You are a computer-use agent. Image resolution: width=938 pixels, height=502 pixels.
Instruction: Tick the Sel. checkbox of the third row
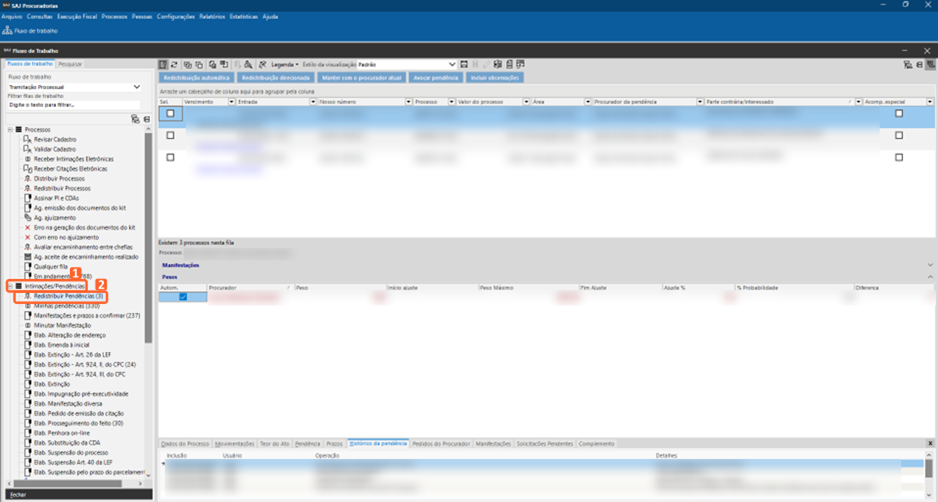171,157
